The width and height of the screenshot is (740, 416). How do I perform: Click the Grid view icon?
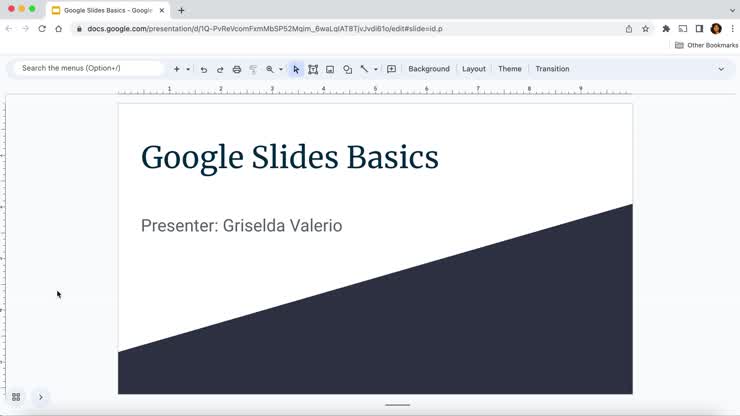16,397
